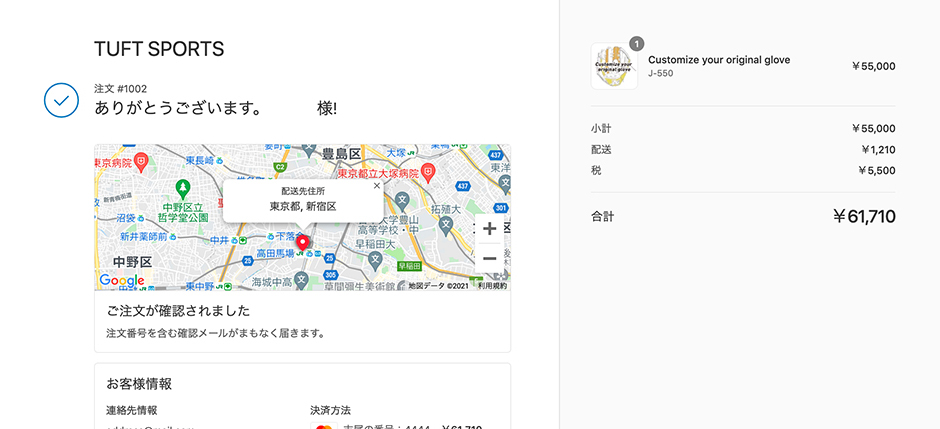This screenshot has width=940, height=429.
Task: Close the shipping address map popup
Action: click(x=376, y=186)
